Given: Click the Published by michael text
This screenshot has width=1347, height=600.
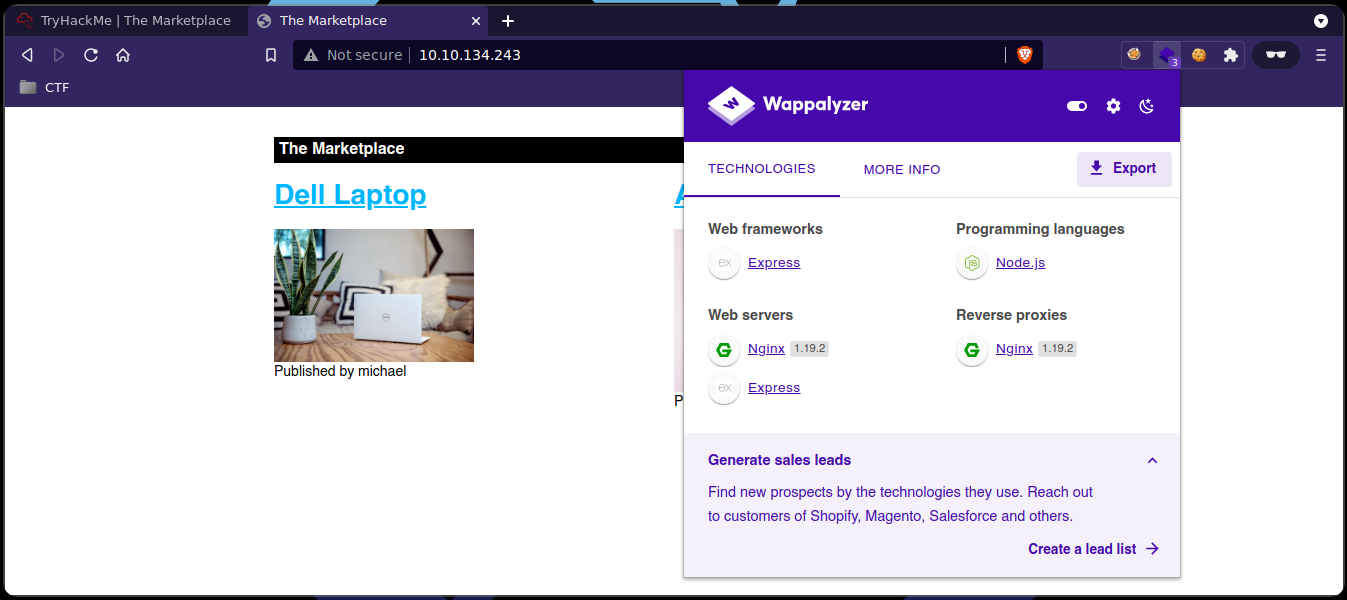Looking at the screenshot, I should point(340,371).
